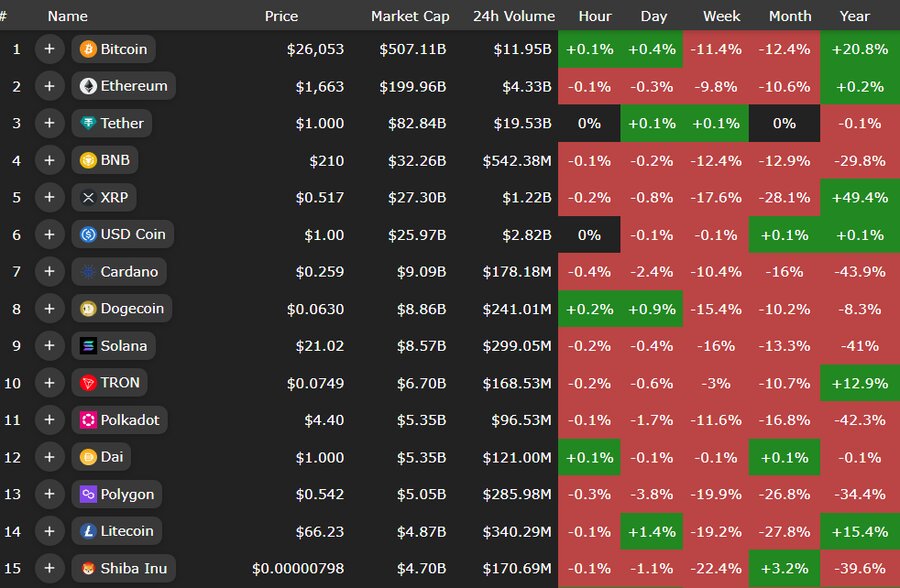The height and width of the screenshot is (588, 900).
Task: Click the Solana logo icon
Action: coord(88,346)
